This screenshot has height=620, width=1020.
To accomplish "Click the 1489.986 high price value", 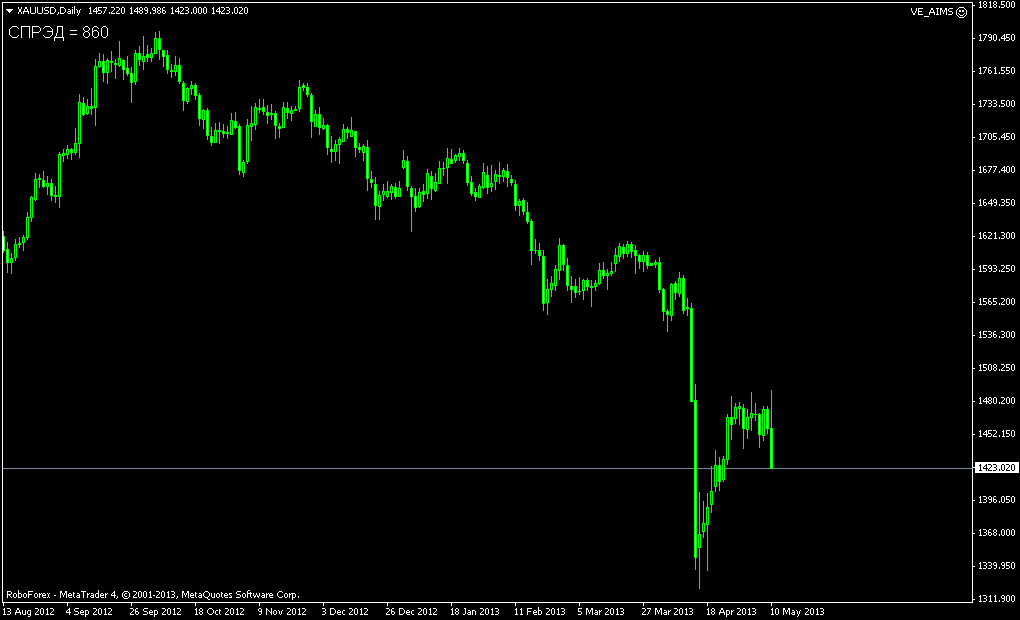I will (x=148, y=11).
